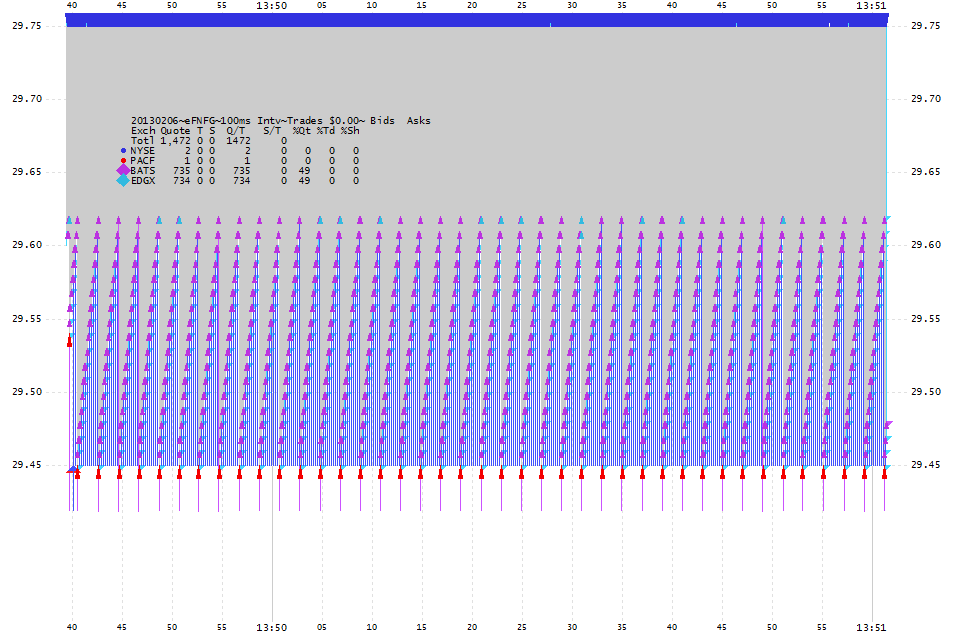The height and width of the screenshot is (634, 953).
Task: Click the bottom time axis label 35
Action: tap(621, 627)
